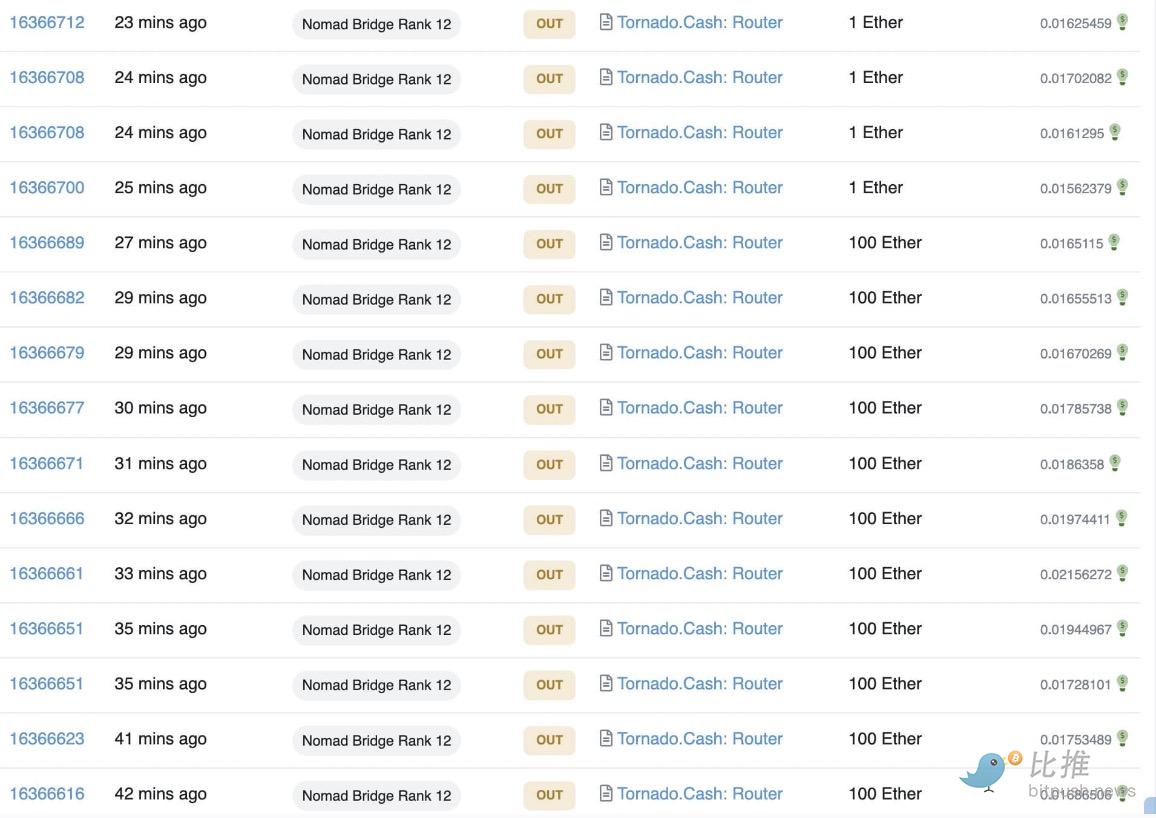Click the lightbulb icon beside fee 0.01974411
Screen dimensions: 1156x818
pyautogui.click(x=1122, y=517)
